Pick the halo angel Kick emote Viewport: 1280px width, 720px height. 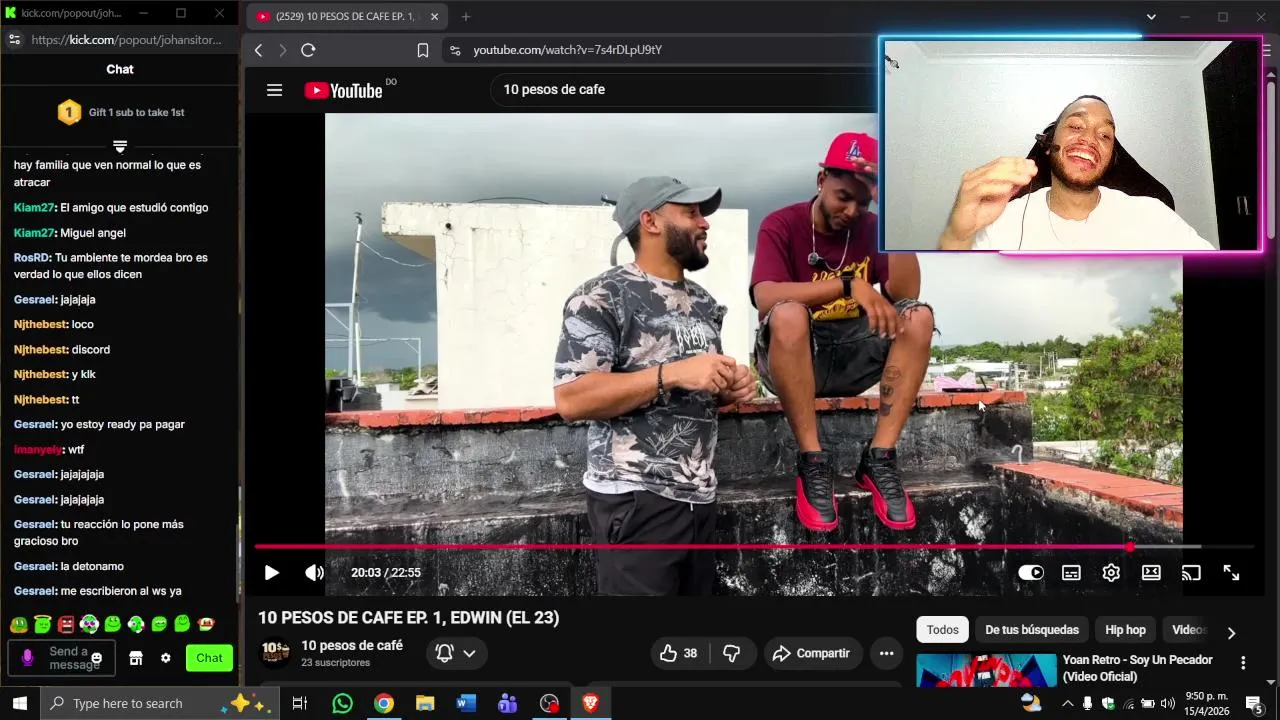(x=42, y=625)
